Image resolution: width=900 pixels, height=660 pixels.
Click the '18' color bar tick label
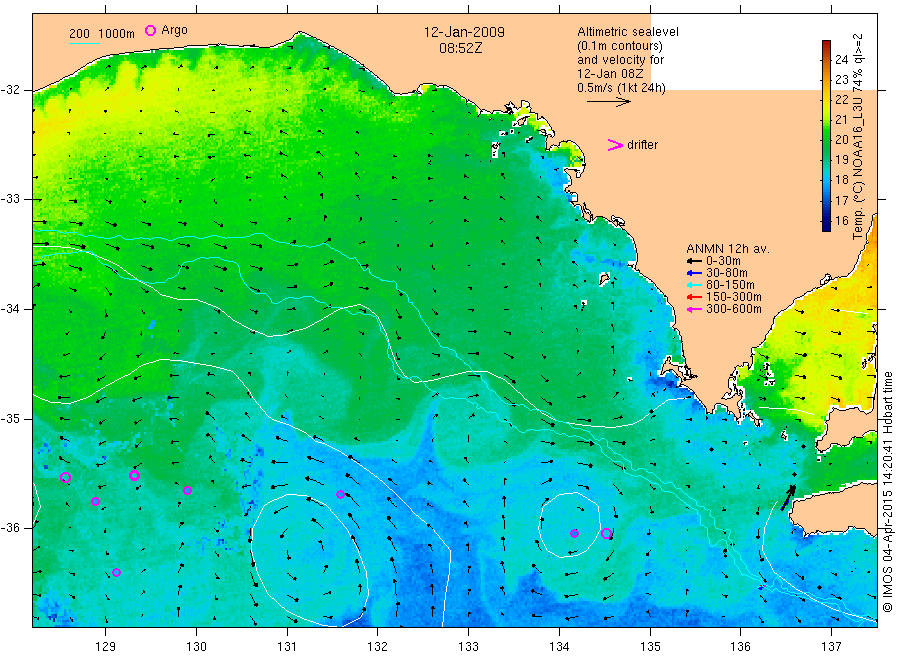pos(841,180)
